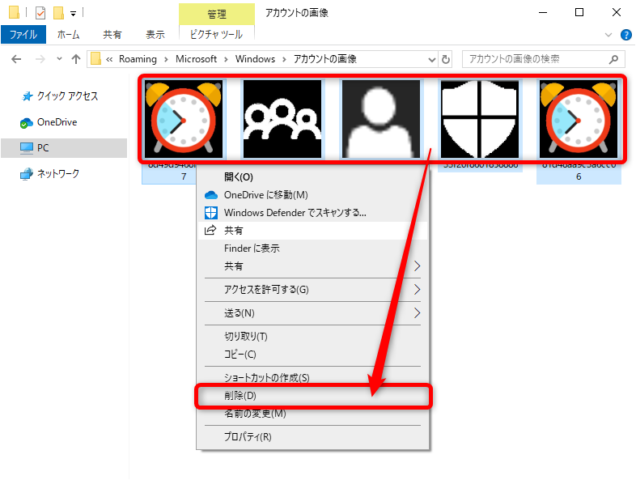Viewport: 636px width, 480px height.
Task: Choose 切り取り(T) from context menu
Action: [313, 337]
